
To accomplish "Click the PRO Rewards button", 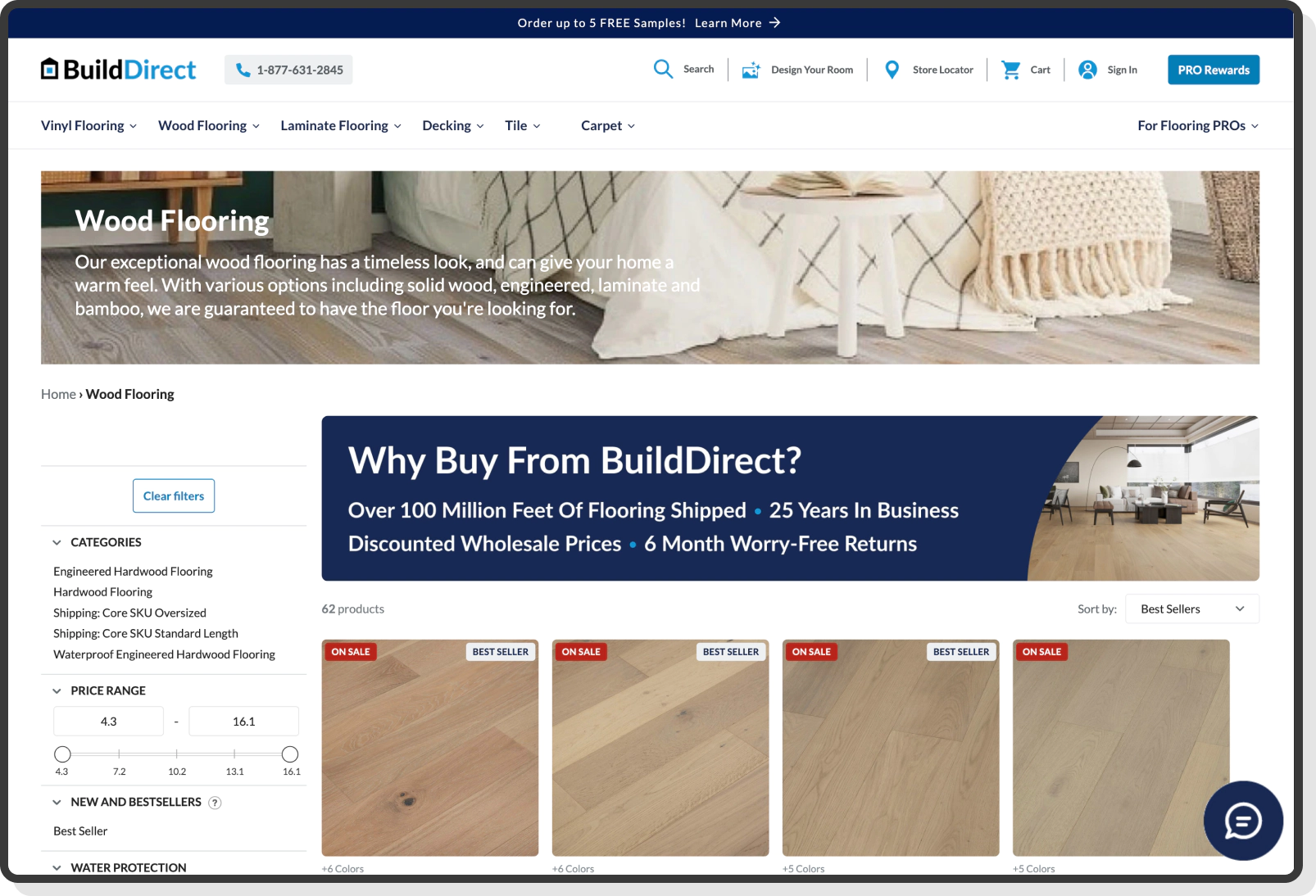I will tap(1213, 70).
